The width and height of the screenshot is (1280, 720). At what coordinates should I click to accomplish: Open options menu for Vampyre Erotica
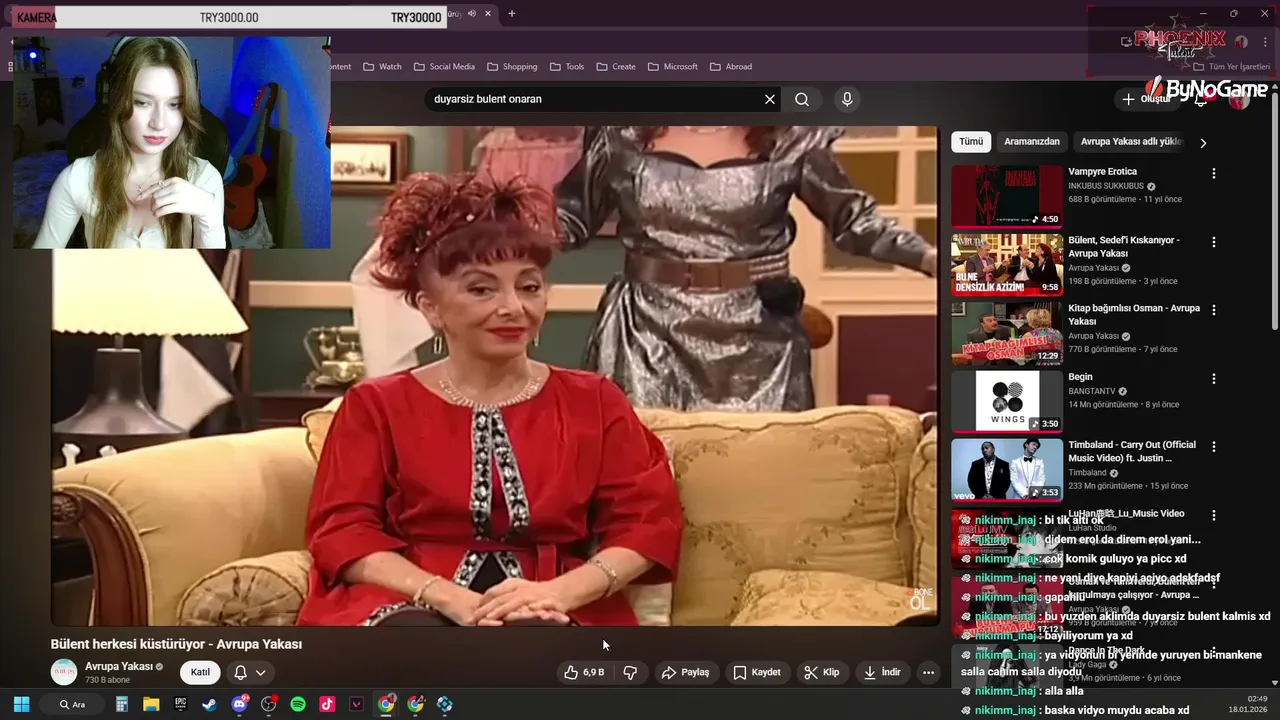[1214, 173]
